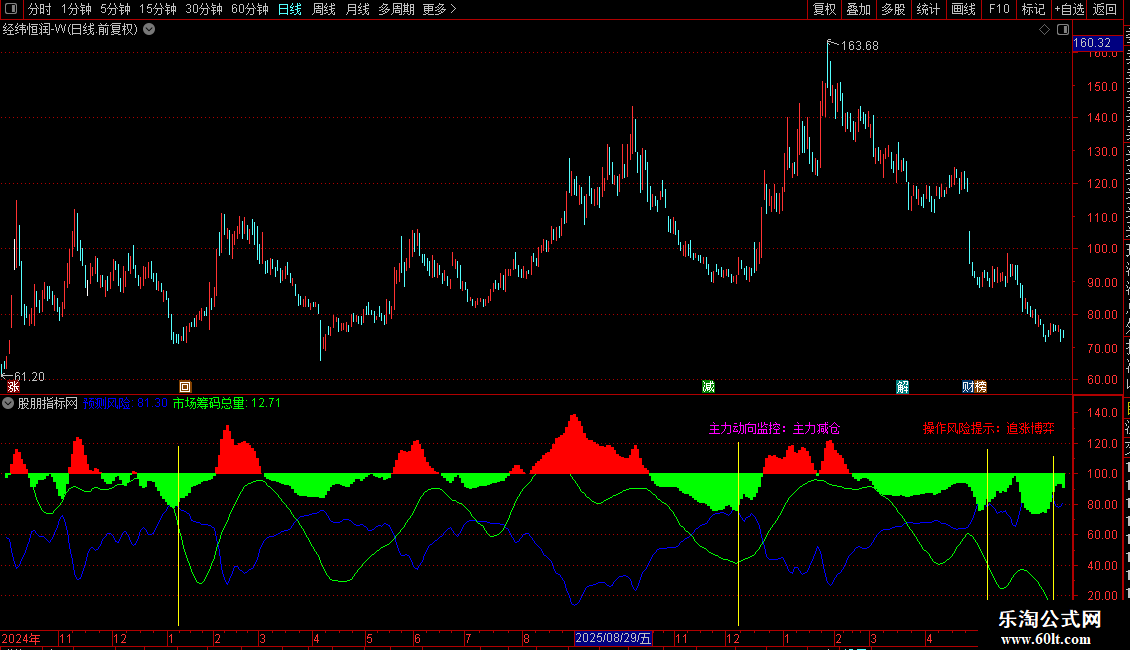The image size is (1130, 650).
Task: Click the 标记 mark button
Action: 1033,9
